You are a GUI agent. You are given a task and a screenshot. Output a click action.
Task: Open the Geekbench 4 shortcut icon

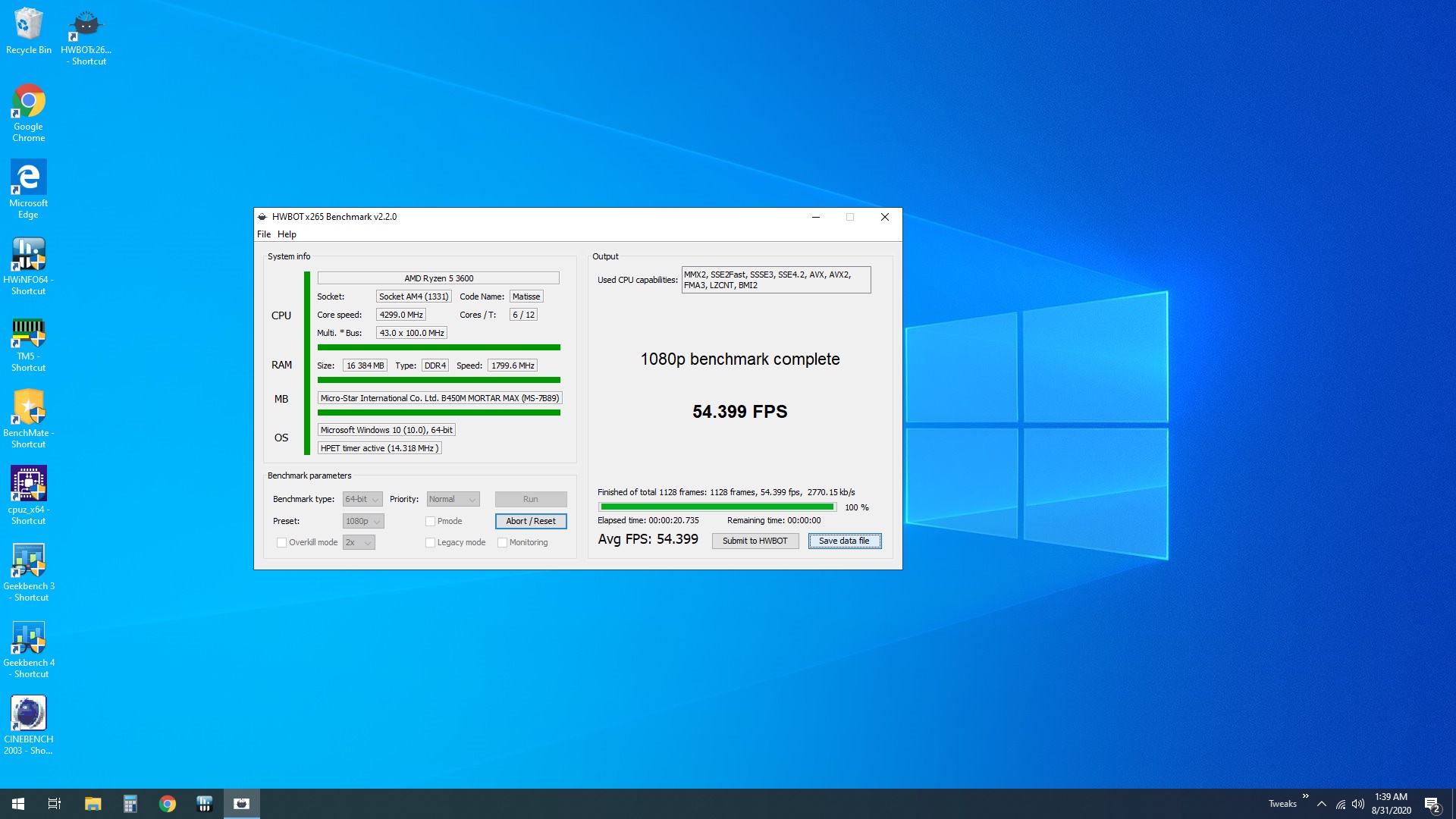[x=29, y=648]
